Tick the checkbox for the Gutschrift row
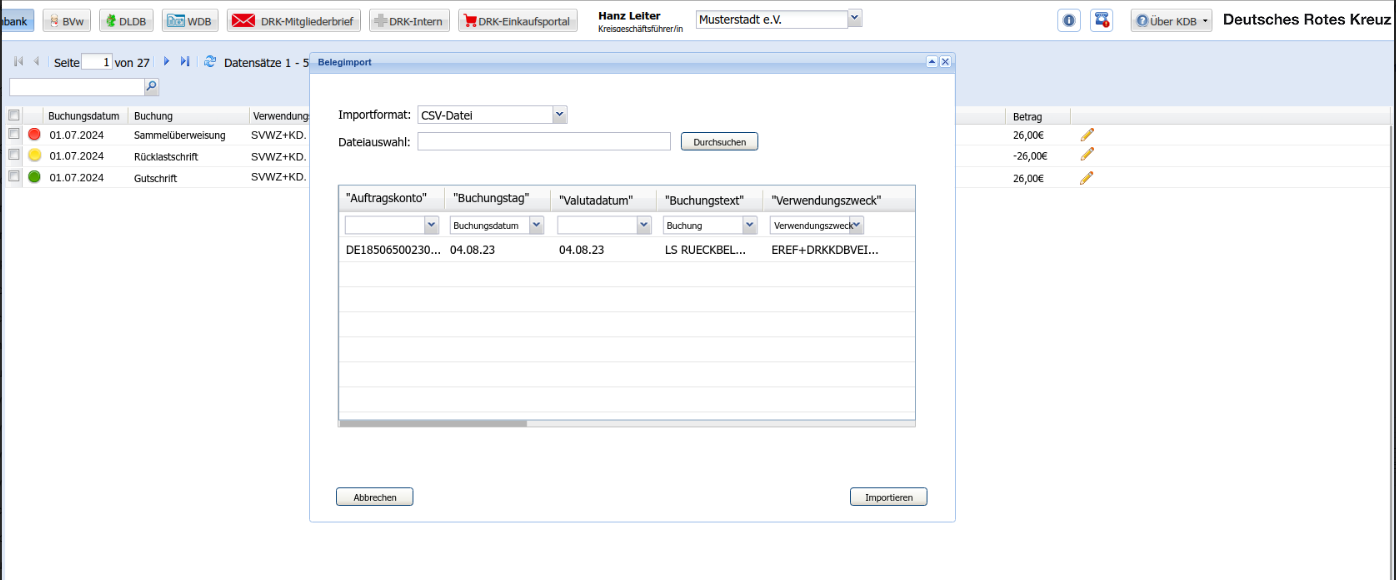The image size is (1396, 580). [14, 177]
